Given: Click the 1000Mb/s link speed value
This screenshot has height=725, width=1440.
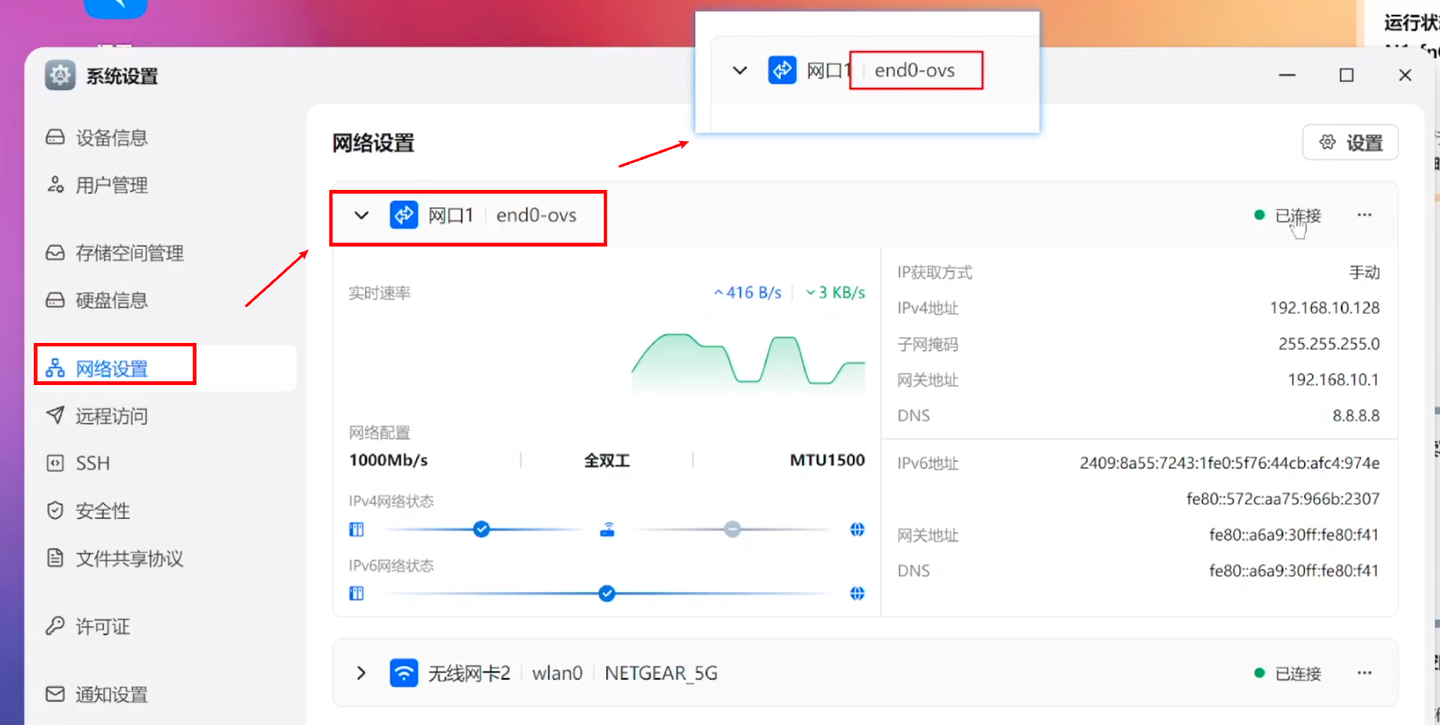Looking at the screenshot, I should click(388, 461).
